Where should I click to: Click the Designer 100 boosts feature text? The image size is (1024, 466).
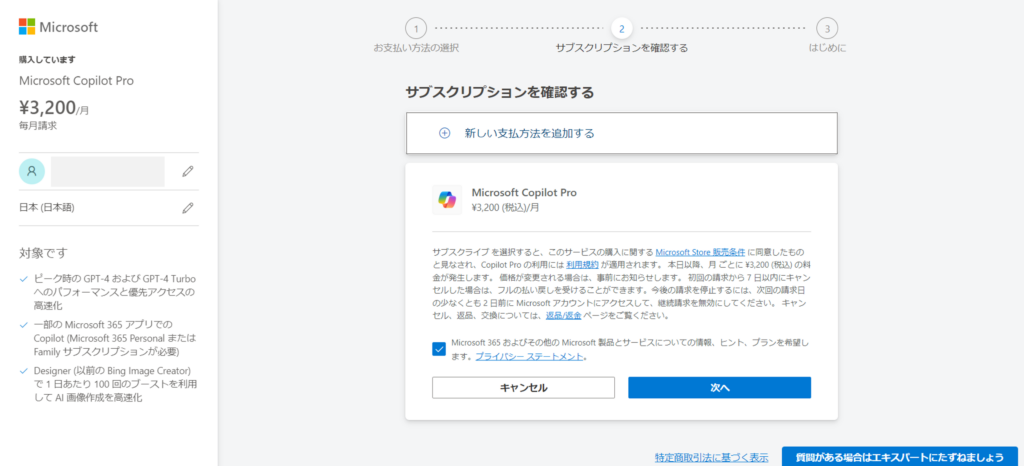tap(115, 384)
